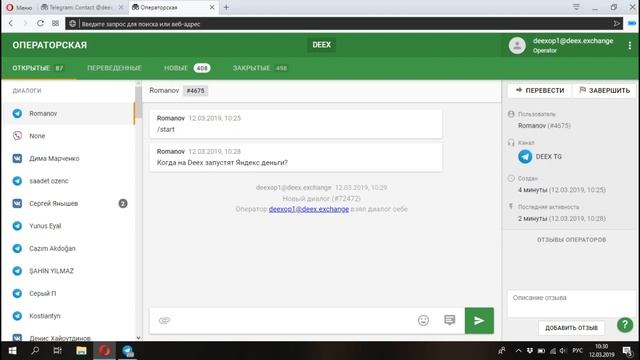The width and height of the screenshot is (640, 360).
Task: Open the Windows notification center icon
Action: [x=627, y=351]
